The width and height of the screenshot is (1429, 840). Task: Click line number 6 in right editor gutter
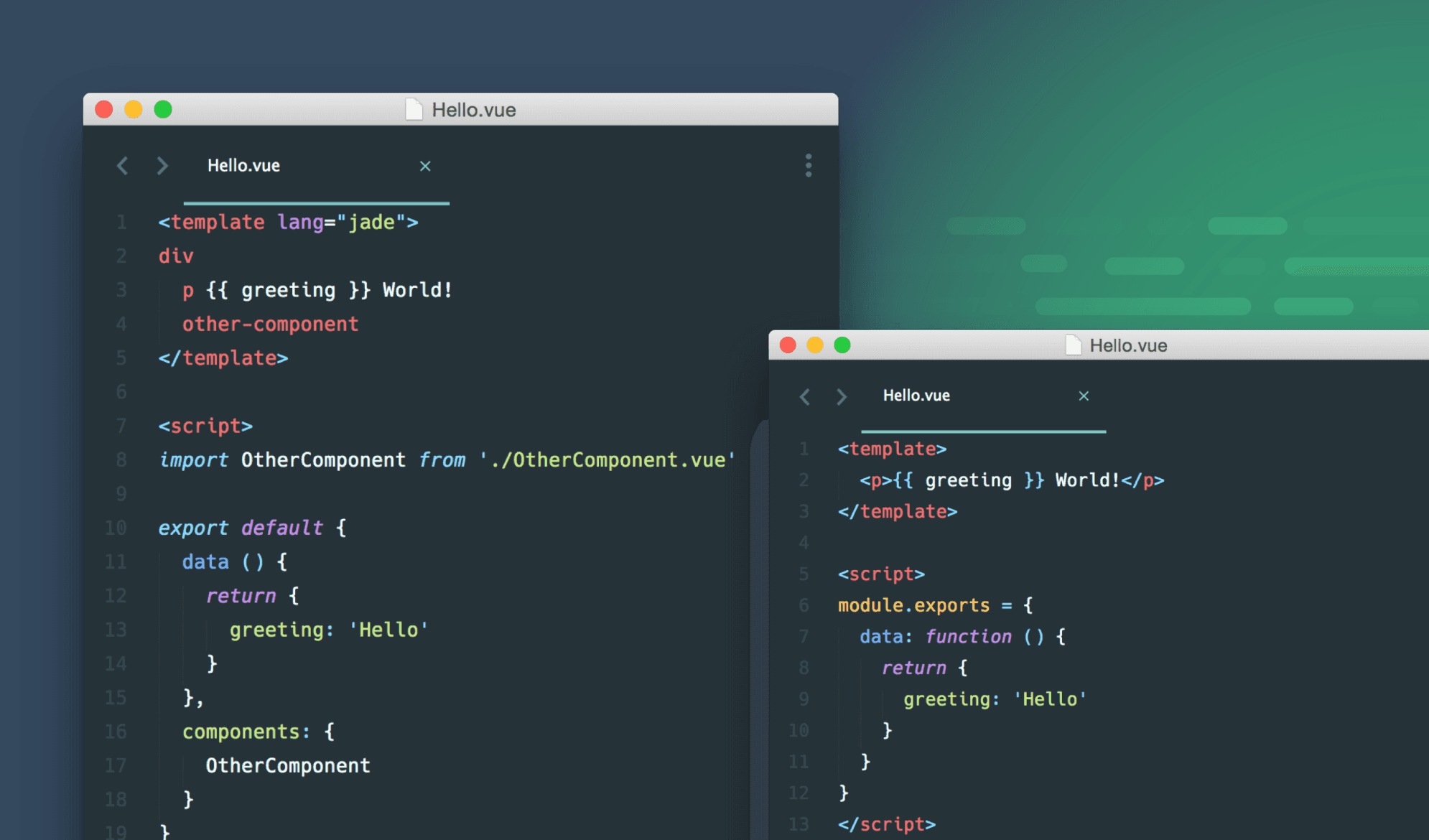pyautogui.click(x=804, y=605)
